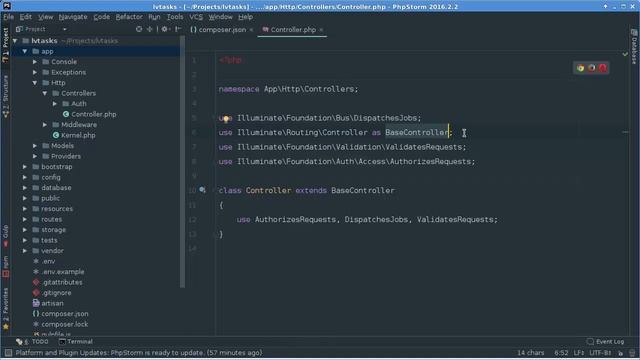
Task: Open the Event Log
Action: point(606,342)
